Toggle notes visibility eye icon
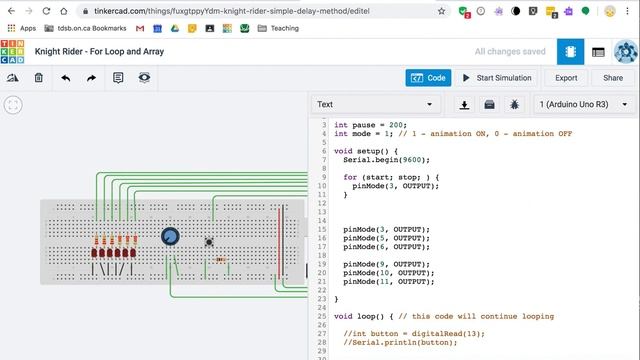Screen dimensions: 640x360 click(144, 77)
